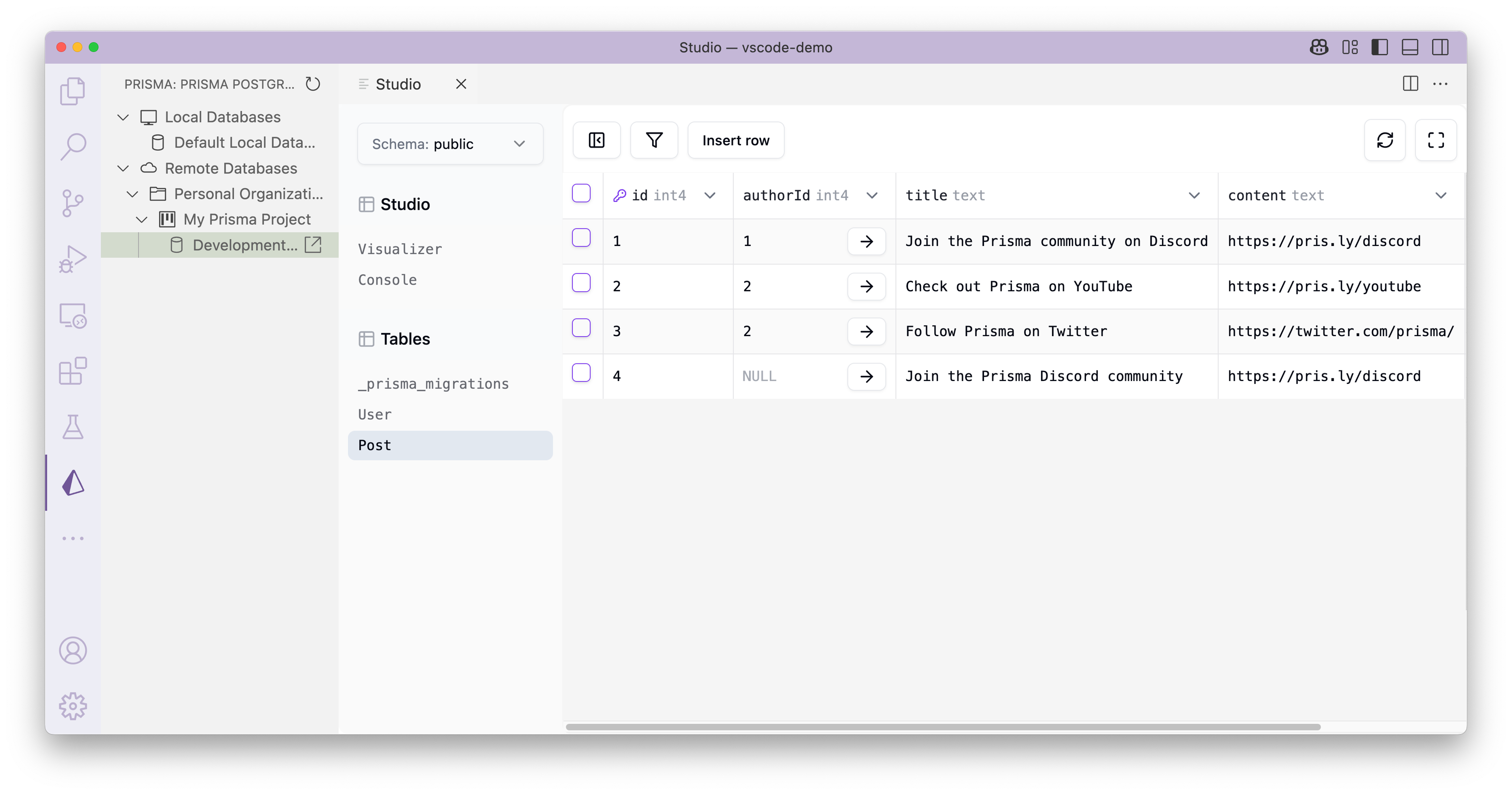The width and height of the screenshot is (1512, 794).
Task: Select the checkbox for row id 2
Action: click(581, 283)
